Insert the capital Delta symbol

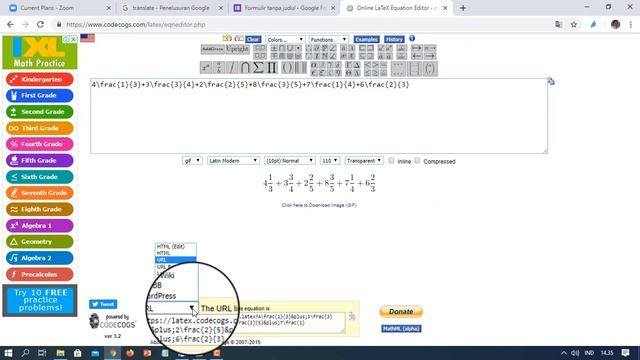coord(357,64)
